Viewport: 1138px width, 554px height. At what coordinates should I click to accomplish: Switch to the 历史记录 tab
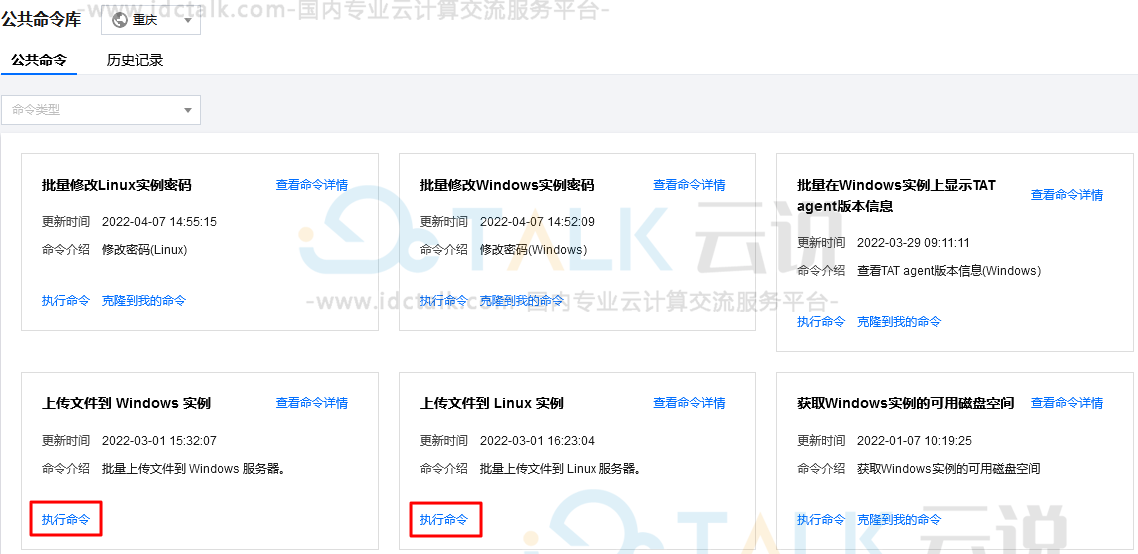click(135, 60)
